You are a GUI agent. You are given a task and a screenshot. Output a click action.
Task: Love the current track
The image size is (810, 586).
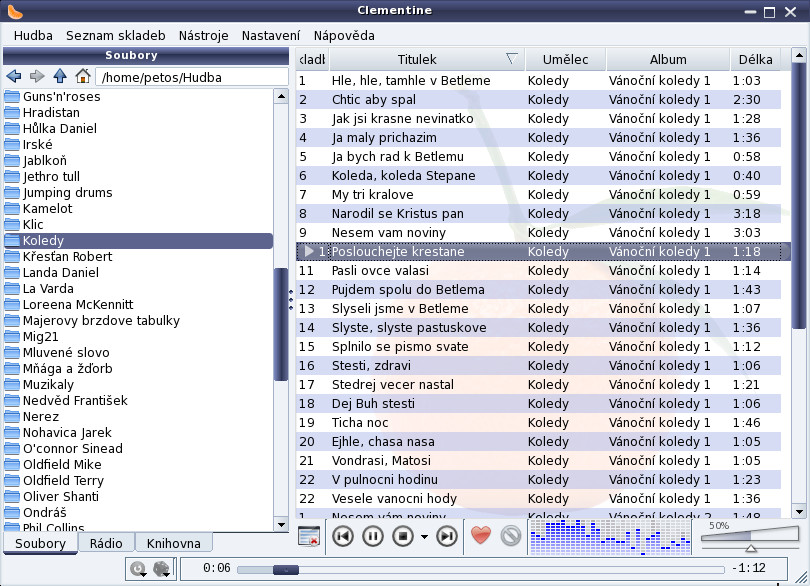tap(481, 535)
